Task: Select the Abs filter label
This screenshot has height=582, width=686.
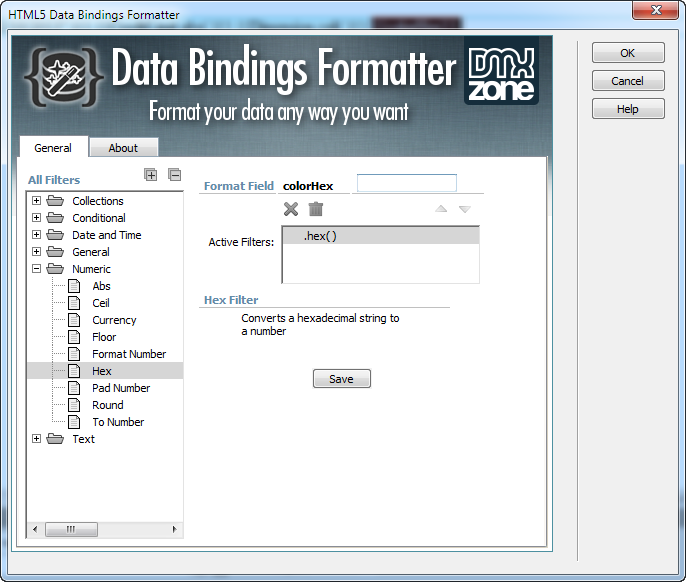Action: coord(102,286)
